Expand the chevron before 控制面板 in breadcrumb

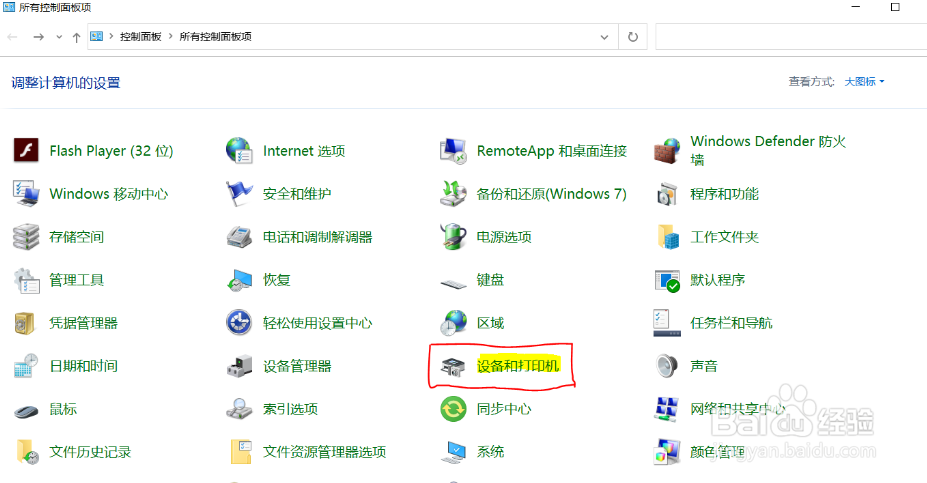(x=111, y=37)
